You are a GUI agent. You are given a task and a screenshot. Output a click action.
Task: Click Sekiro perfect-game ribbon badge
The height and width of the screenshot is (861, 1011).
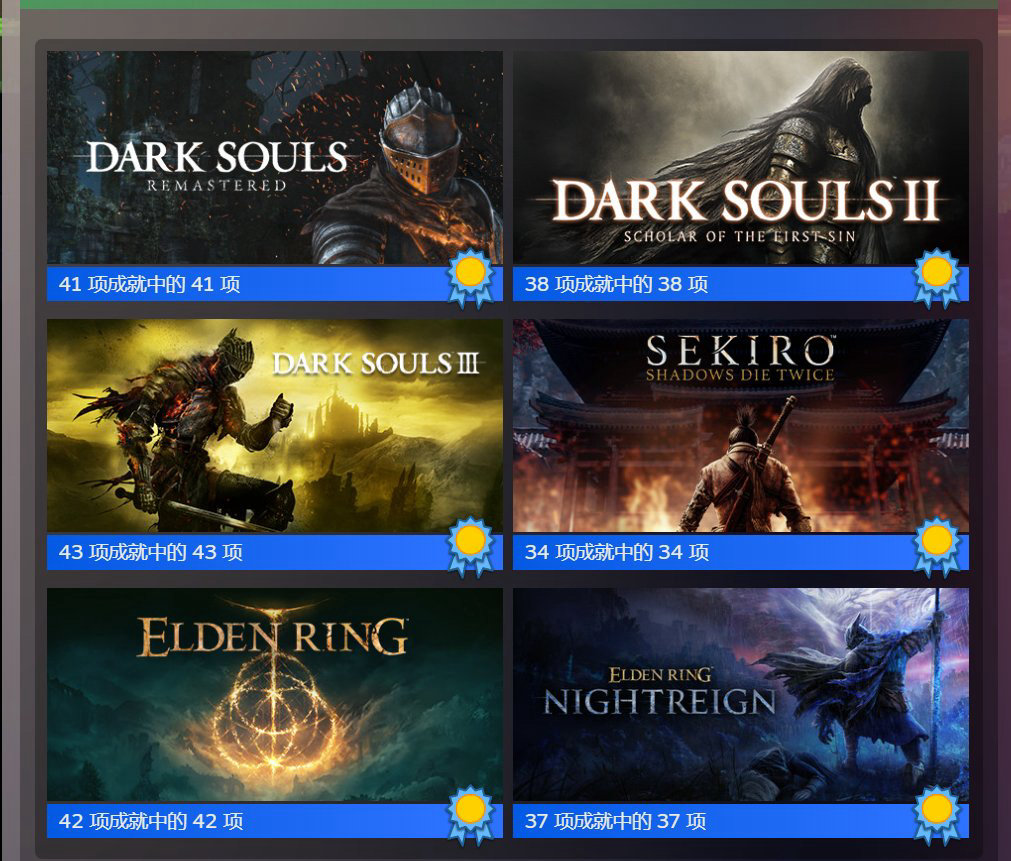937,546
